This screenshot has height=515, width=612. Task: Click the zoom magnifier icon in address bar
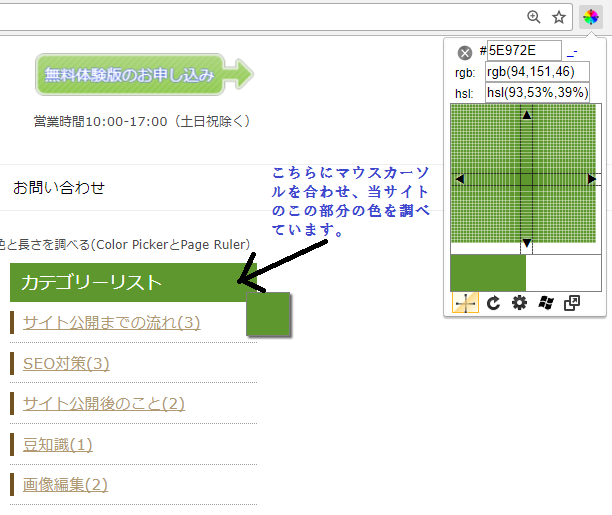point(534,17)
